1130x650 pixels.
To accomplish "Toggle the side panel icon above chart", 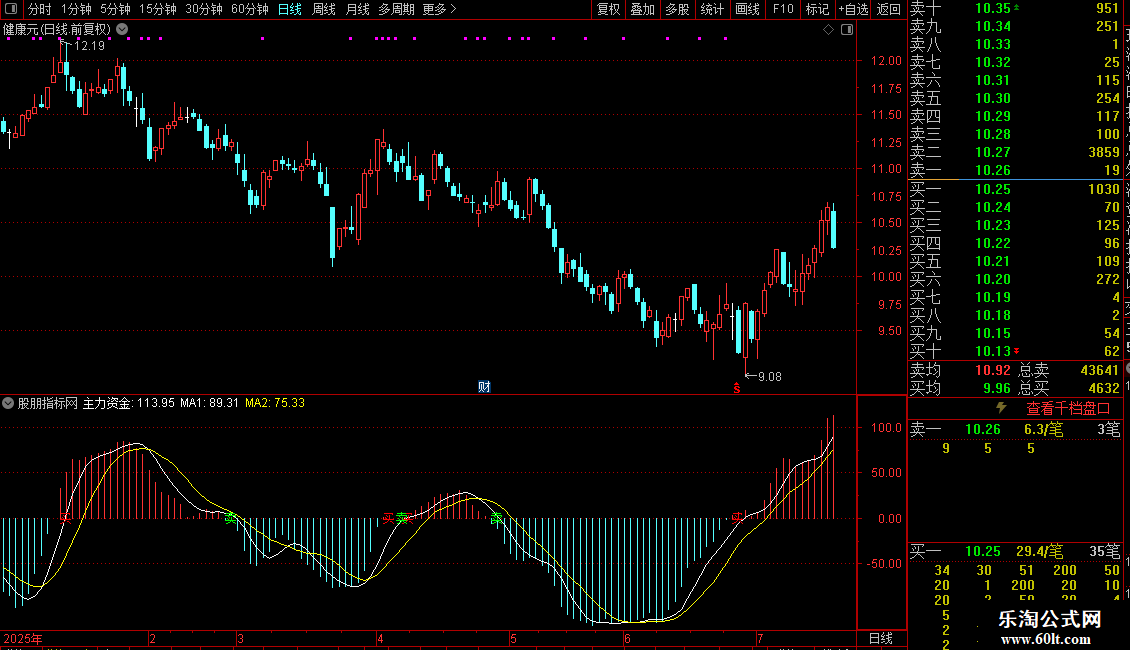I will [x=847, y=30].
